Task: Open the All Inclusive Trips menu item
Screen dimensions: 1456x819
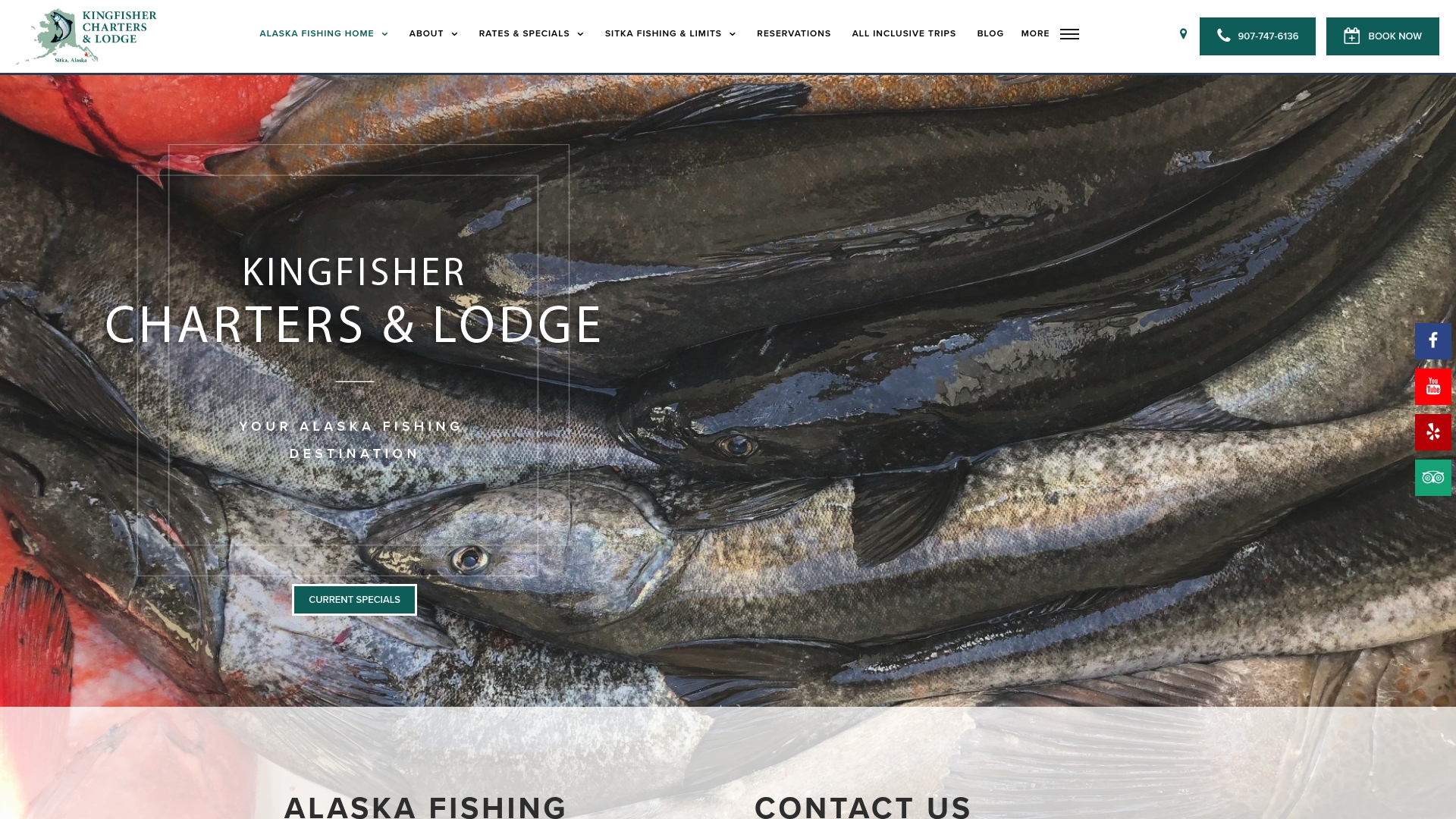Action: pyautogui.click(x=903, y=34)
